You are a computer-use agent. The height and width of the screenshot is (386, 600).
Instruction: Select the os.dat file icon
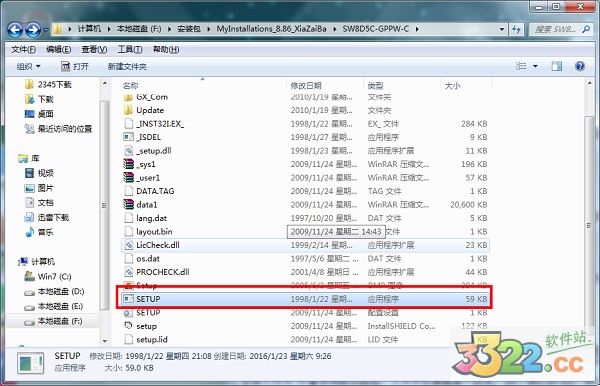(129, 259)
